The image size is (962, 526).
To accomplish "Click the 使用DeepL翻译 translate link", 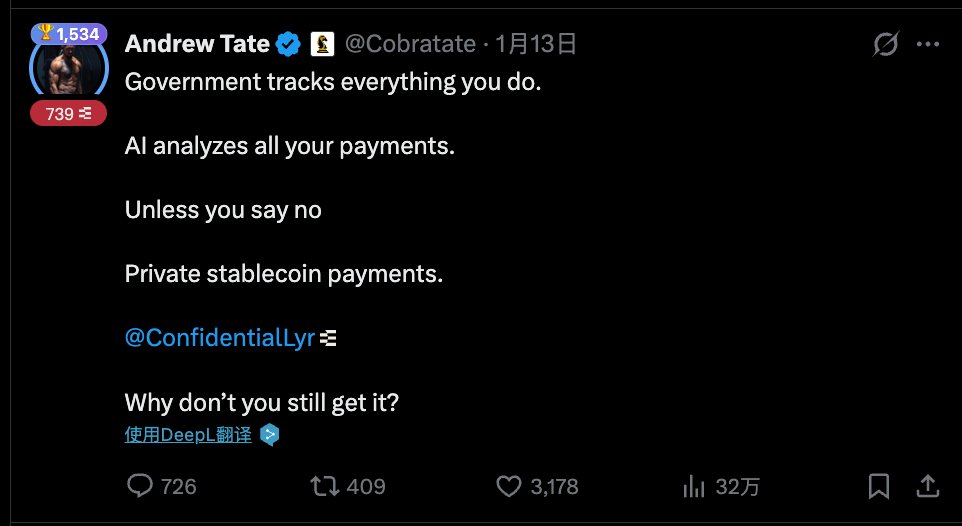I will [x=188, y=435].
